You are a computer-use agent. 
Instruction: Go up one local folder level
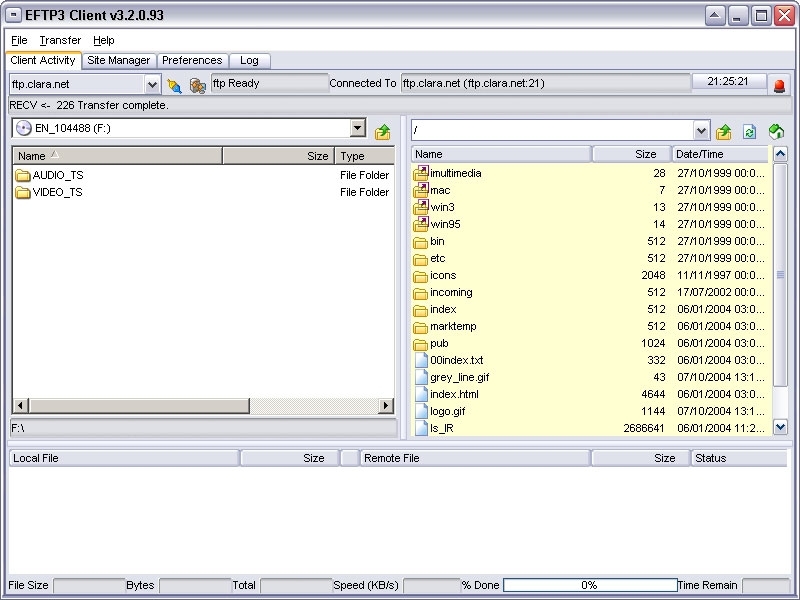pos(382,132)
